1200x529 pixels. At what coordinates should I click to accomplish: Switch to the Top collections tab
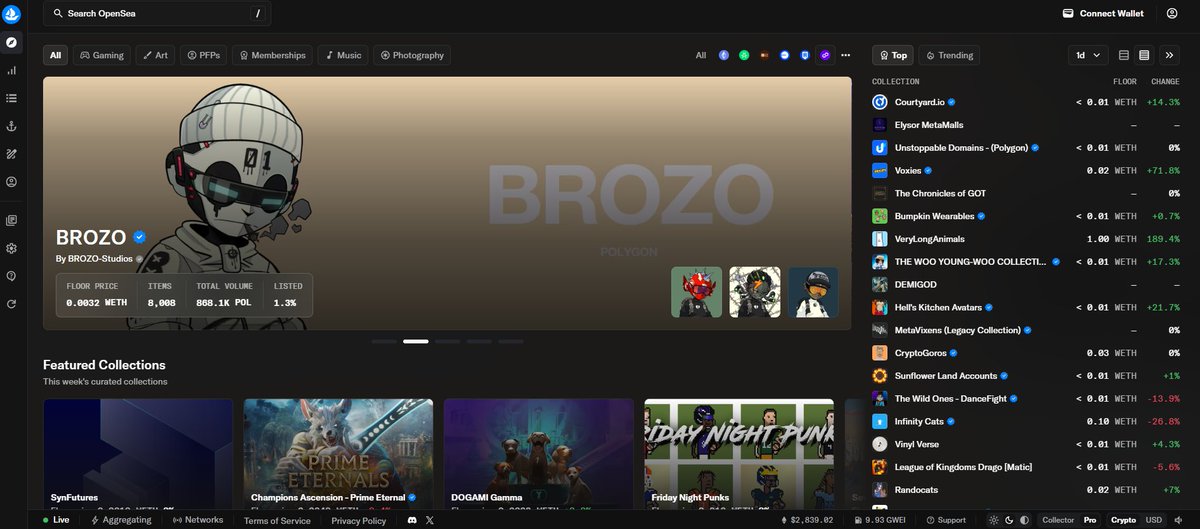pos(892,55)
